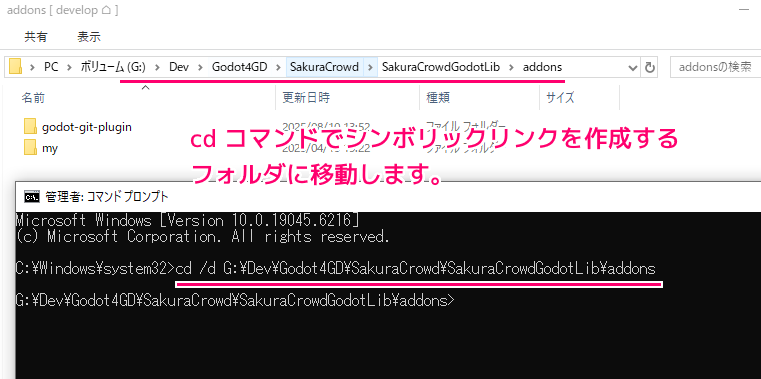Screen dimensions: 761x379
Task: Click the cd /d command line text
Action: [415, 268]
